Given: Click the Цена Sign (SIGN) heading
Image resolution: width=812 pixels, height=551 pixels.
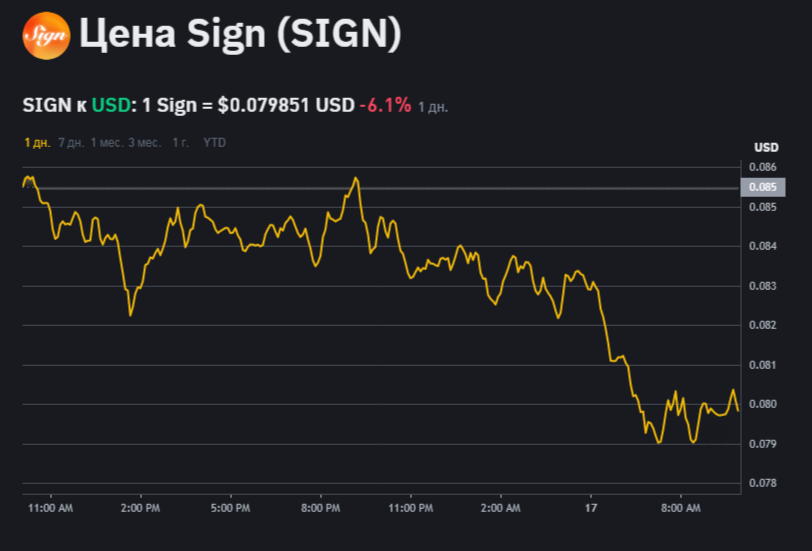Looking at the screenshot, I should click(240, 35).
